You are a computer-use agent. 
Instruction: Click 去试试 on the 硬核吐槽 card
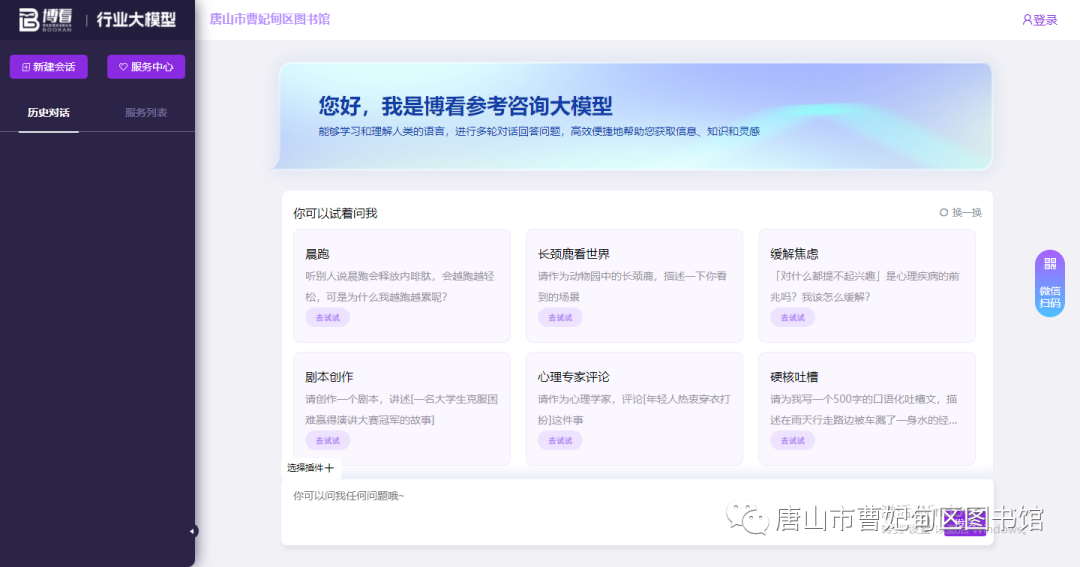tap(792, 440)
